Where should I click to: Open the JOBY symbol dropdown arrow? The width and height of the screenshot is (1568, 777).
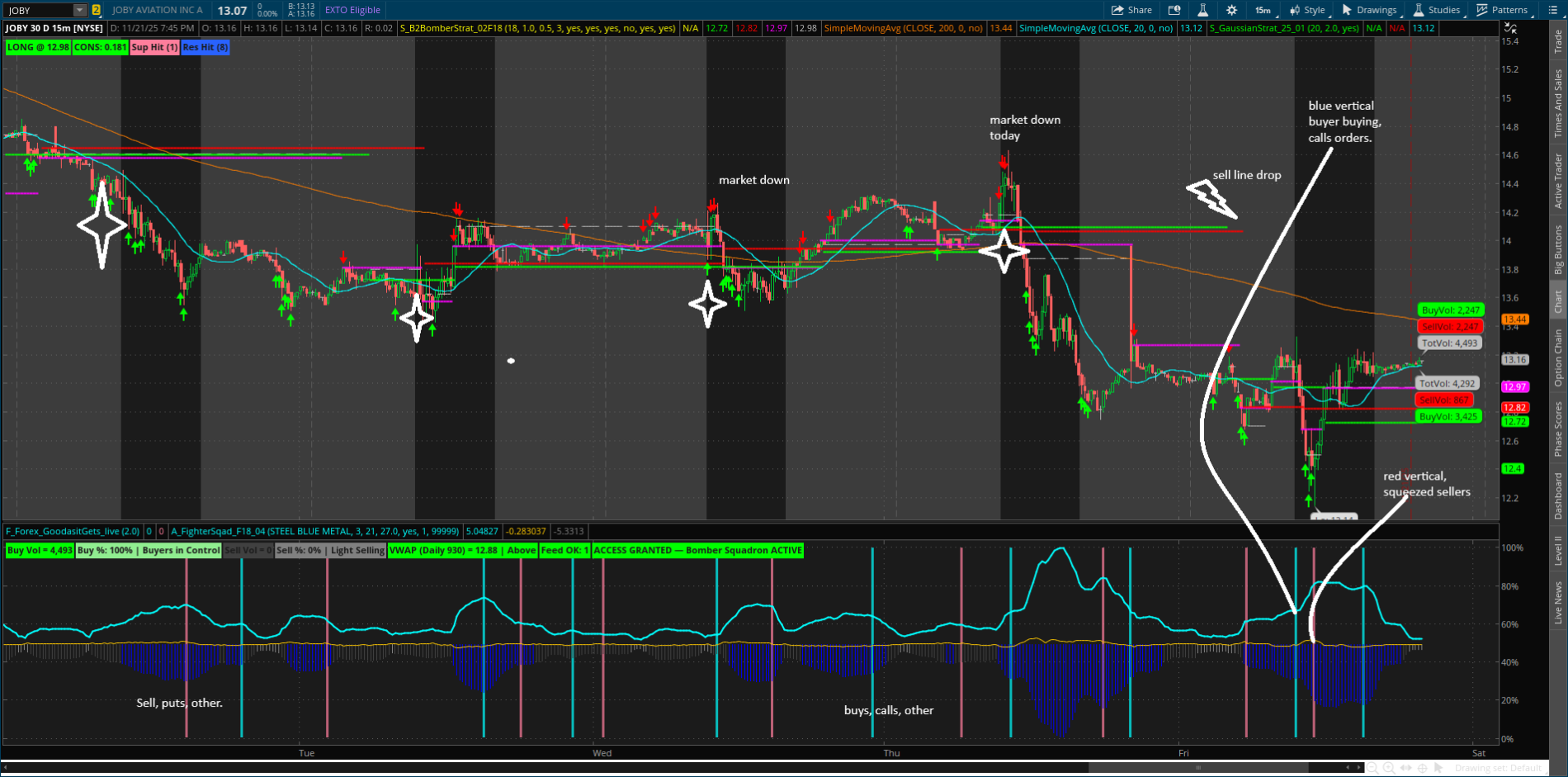(x=79, y=10)
